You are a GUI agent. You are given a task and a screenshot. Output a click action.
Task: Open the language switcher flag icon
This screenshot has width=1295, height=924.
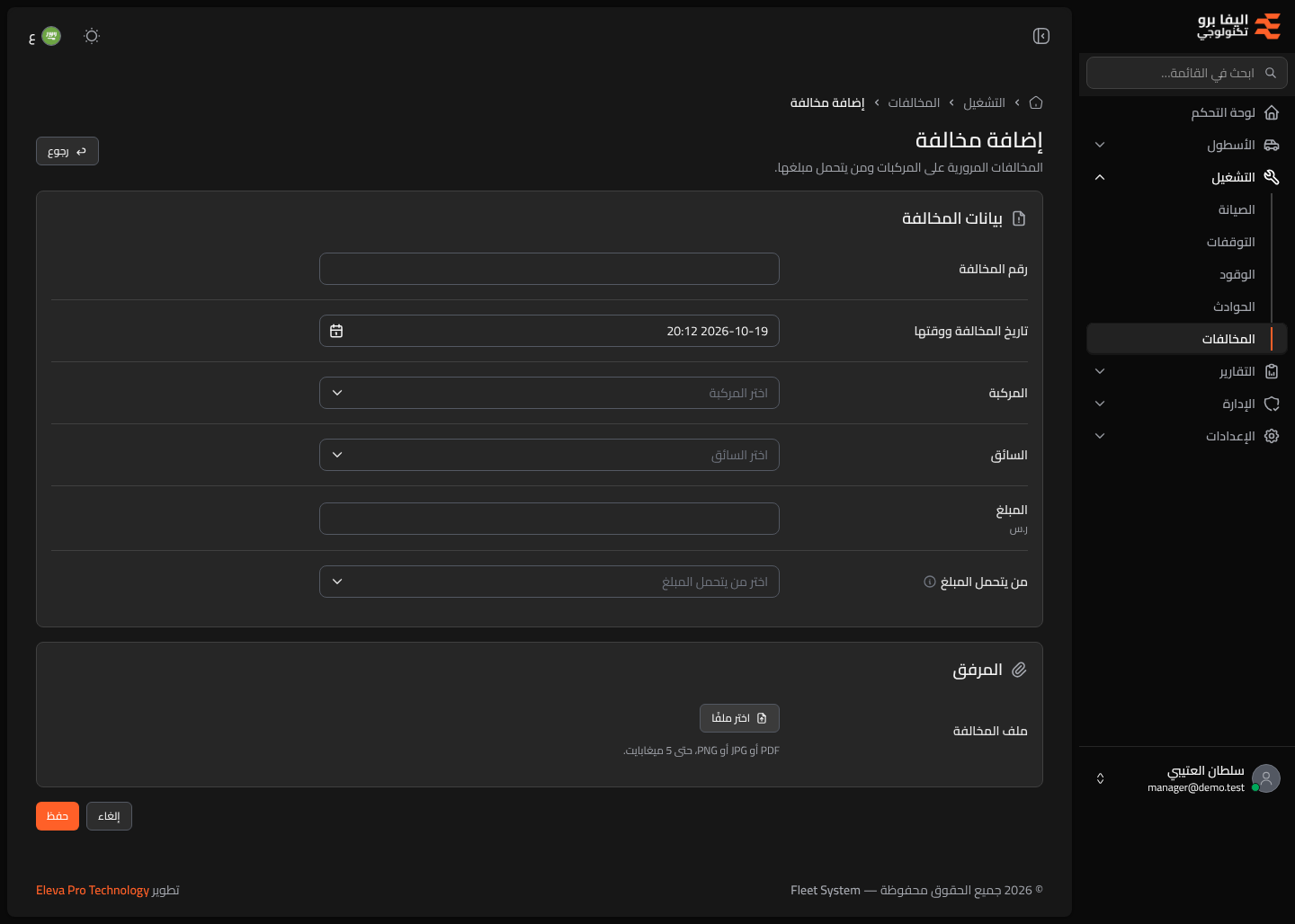click(x=51, y=36)
